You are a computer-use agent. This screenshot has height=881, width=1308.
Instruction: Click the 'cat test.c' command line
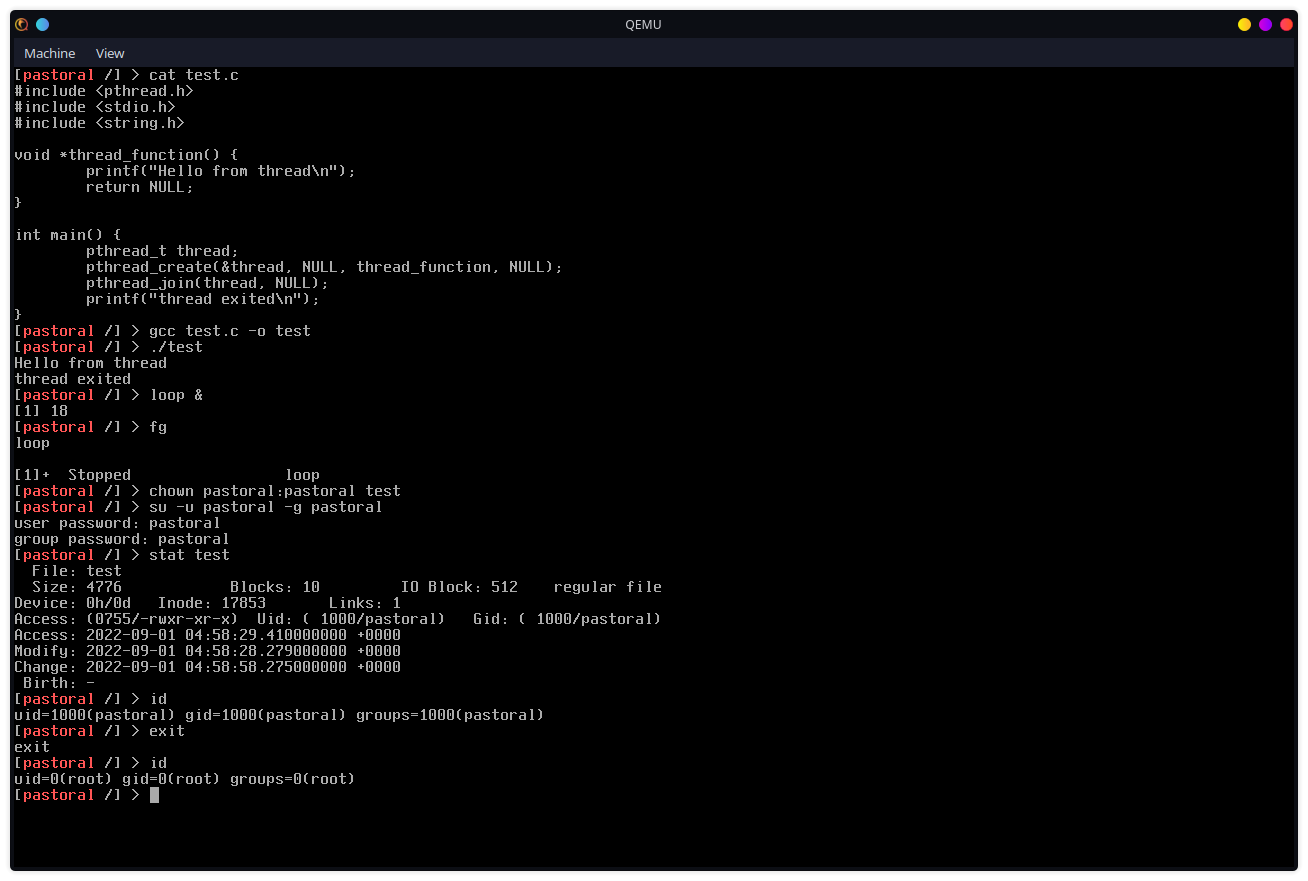(193, 75)
